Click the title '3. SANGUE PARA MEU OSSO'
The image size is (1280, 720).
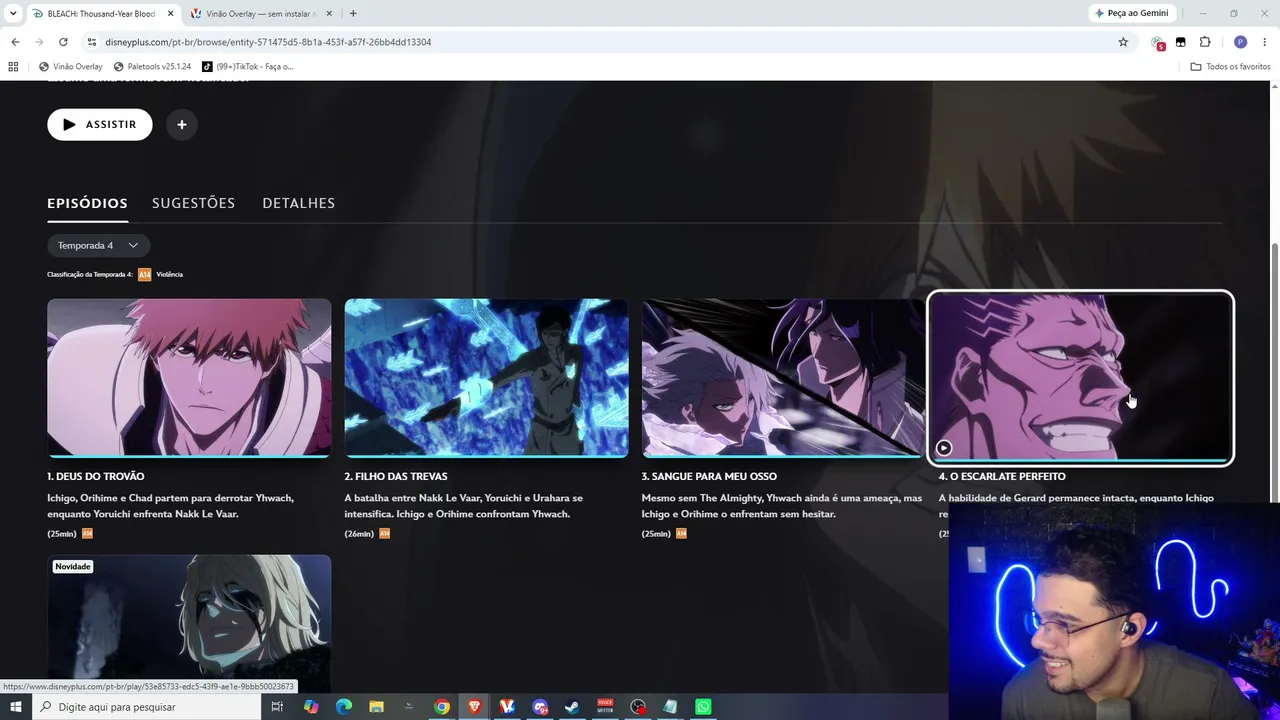click(709, 476)
